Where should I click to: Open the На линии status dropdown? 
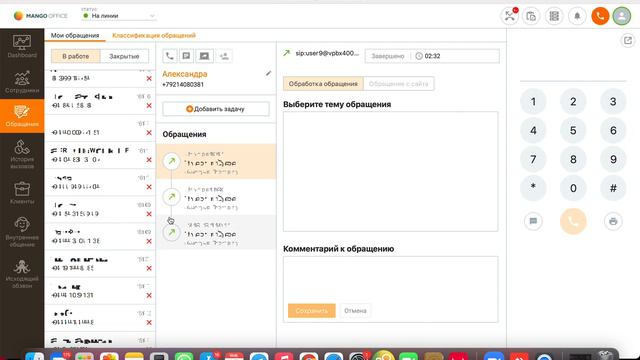[x=118, y=16]
